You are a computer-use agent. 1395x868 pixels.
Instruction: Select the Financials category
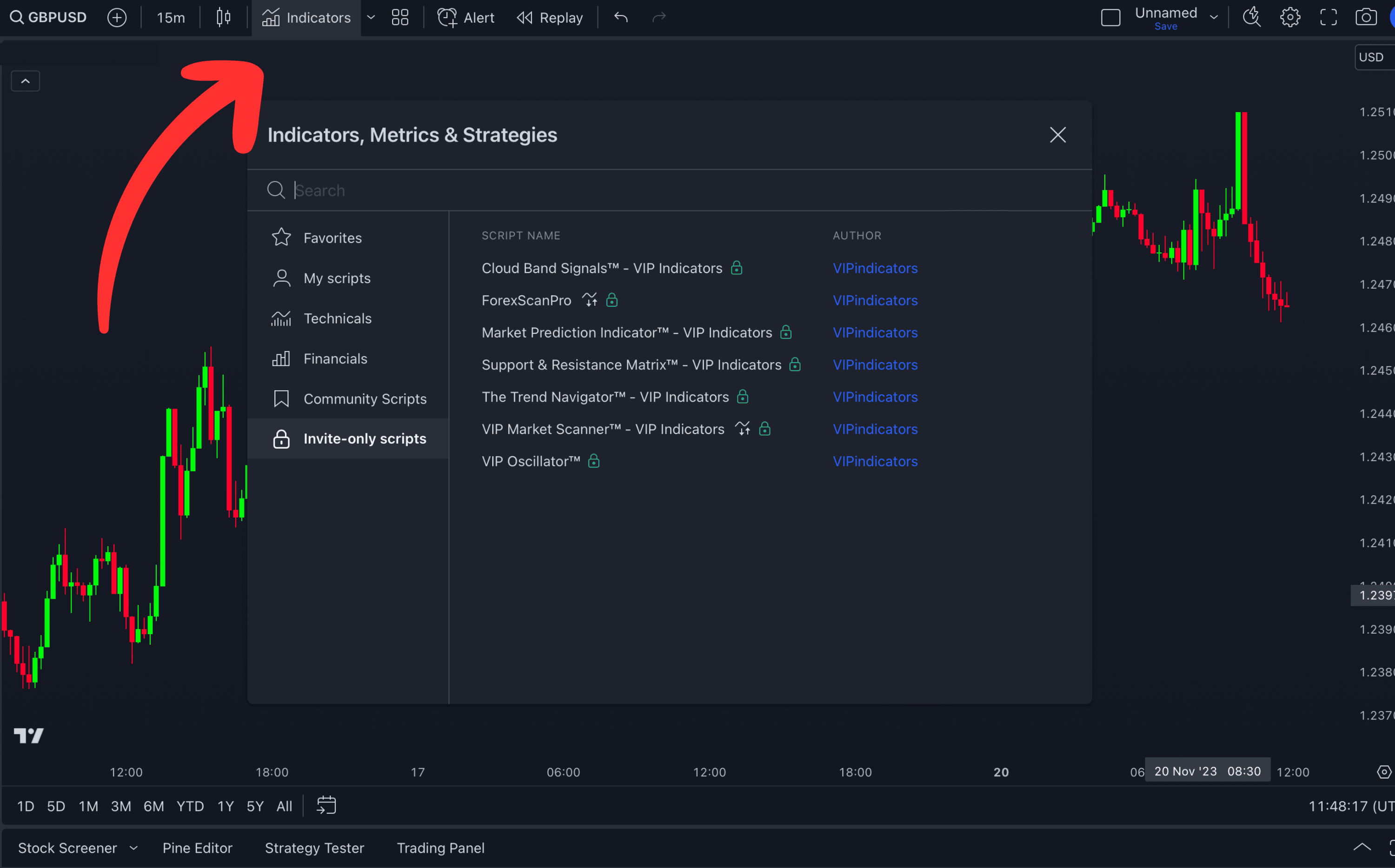click(348, 358)
